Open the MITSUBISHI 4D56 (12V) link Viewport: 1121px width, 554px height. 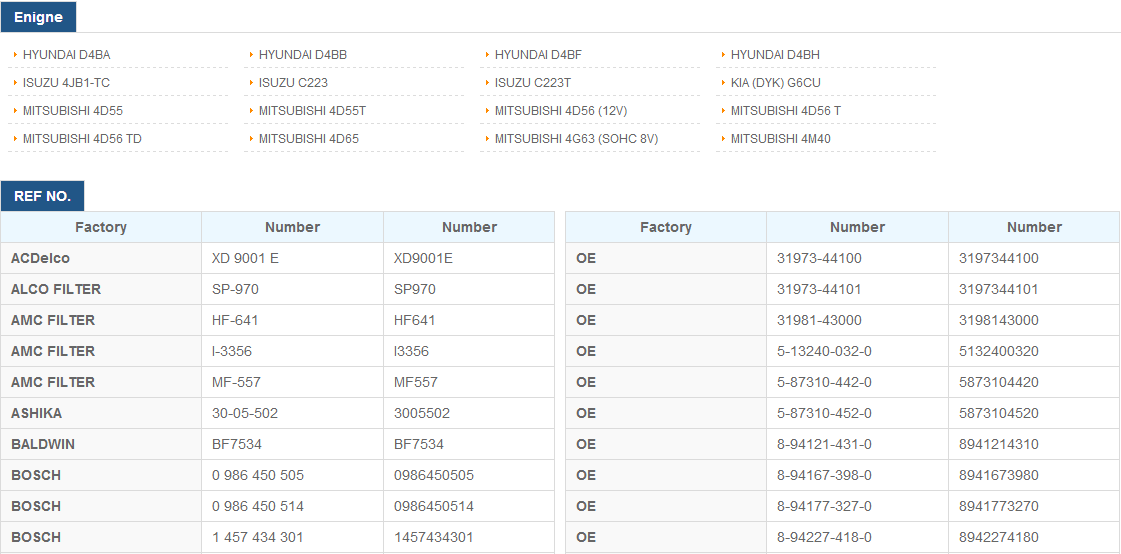pyautogui.click(x=561, y=110)
